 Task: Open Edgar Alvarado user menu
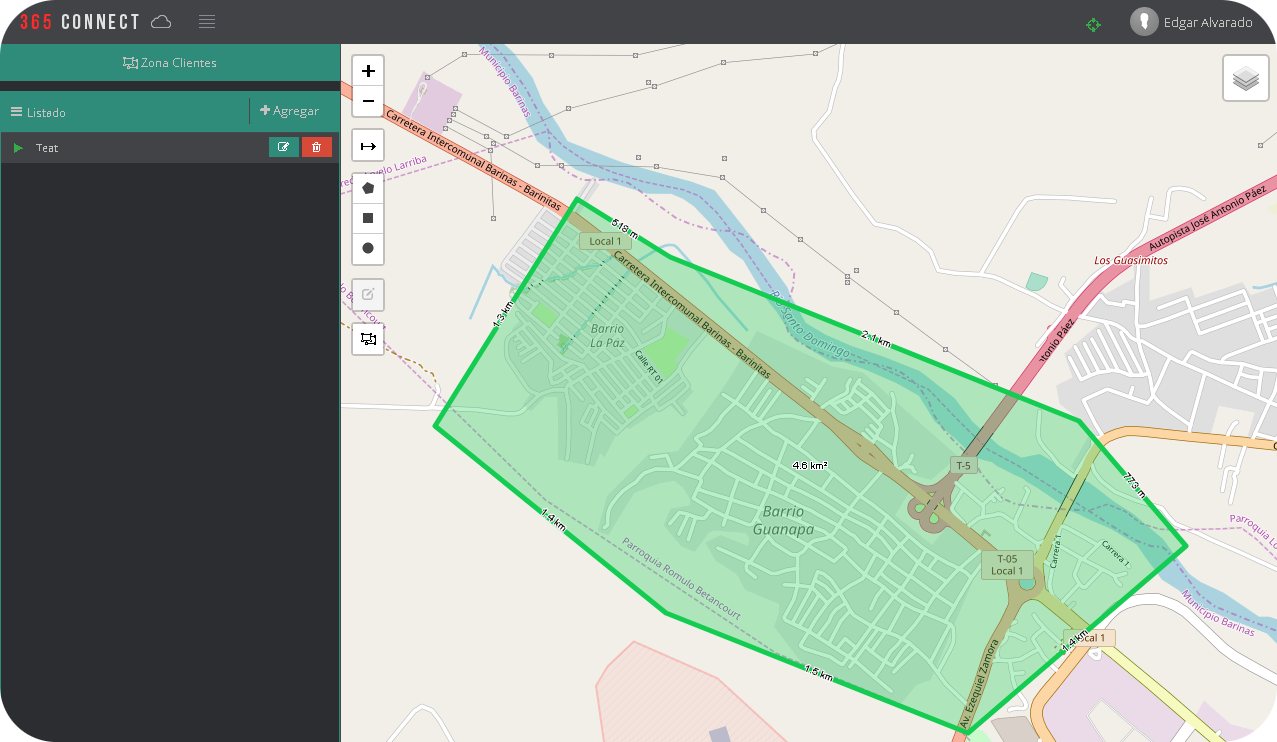[1192, 22]
